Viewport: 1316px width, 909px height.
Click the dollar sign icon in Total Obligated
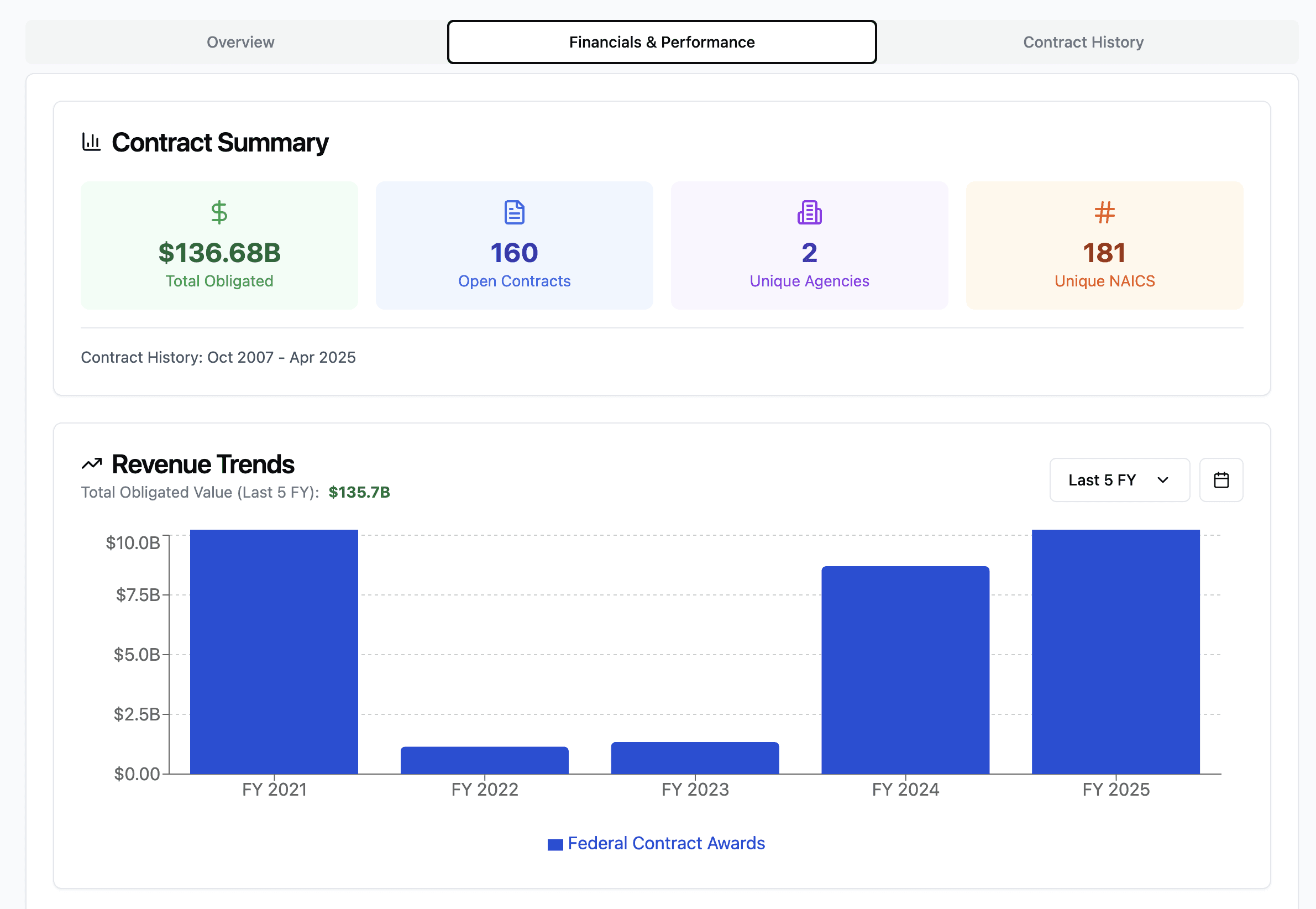[219, 212]
